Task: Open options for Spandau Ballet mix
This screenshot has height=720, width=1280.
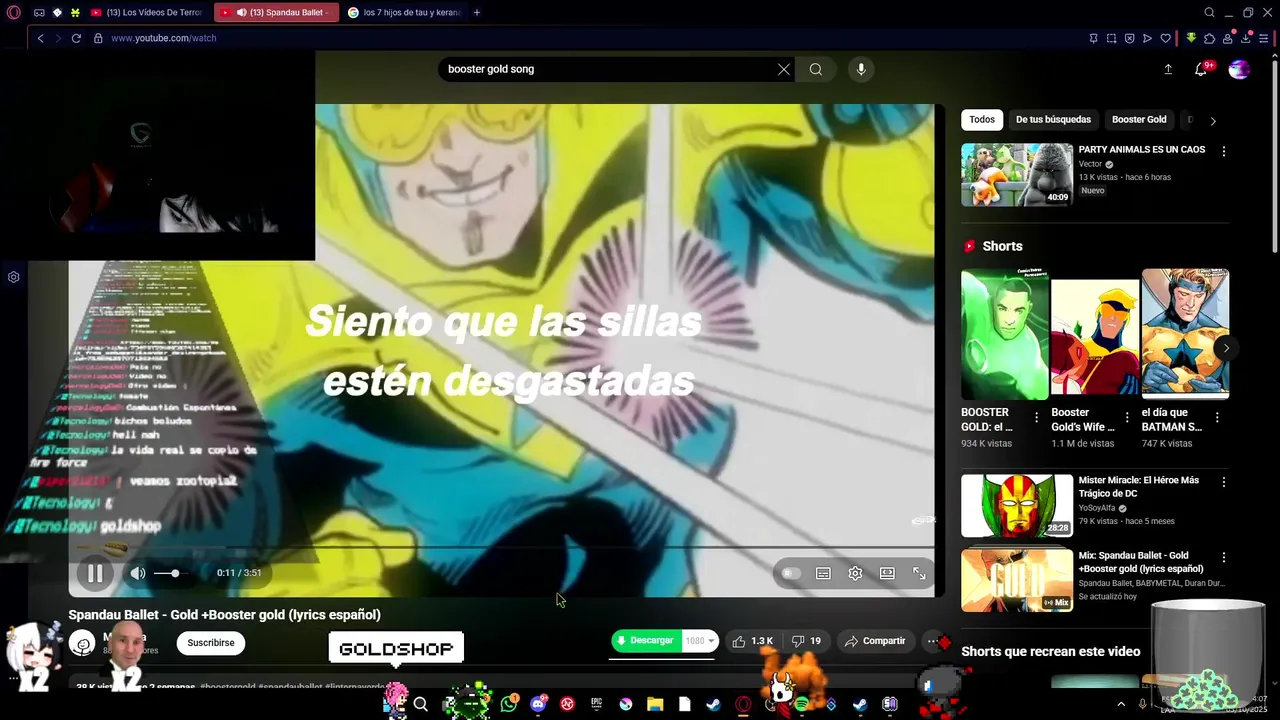Action: click(1223, 557)
